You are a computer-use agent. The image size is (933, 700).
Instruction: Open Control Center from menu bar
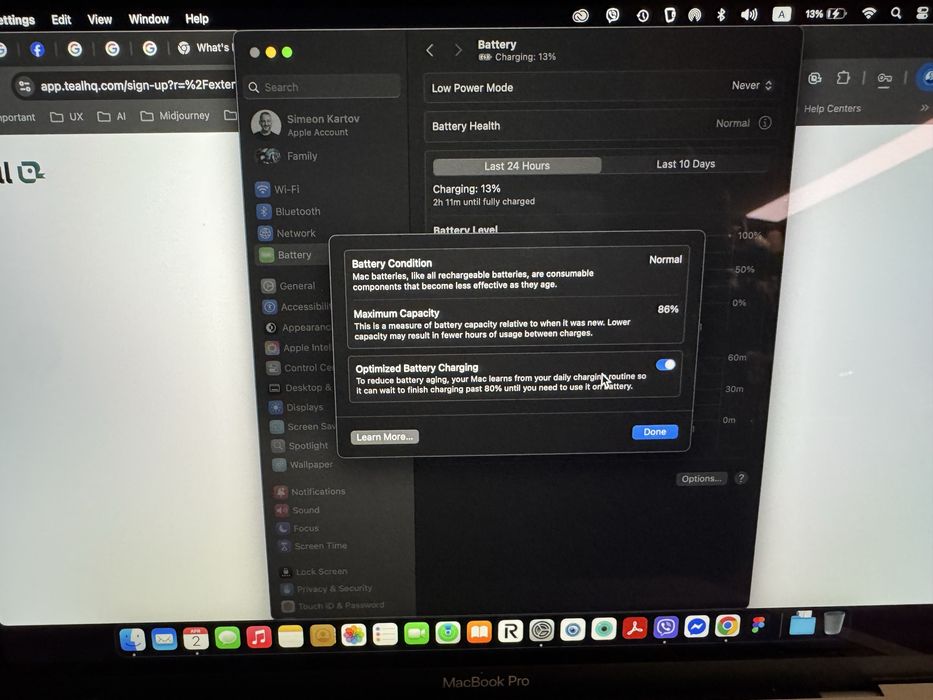tap(922, 13)
